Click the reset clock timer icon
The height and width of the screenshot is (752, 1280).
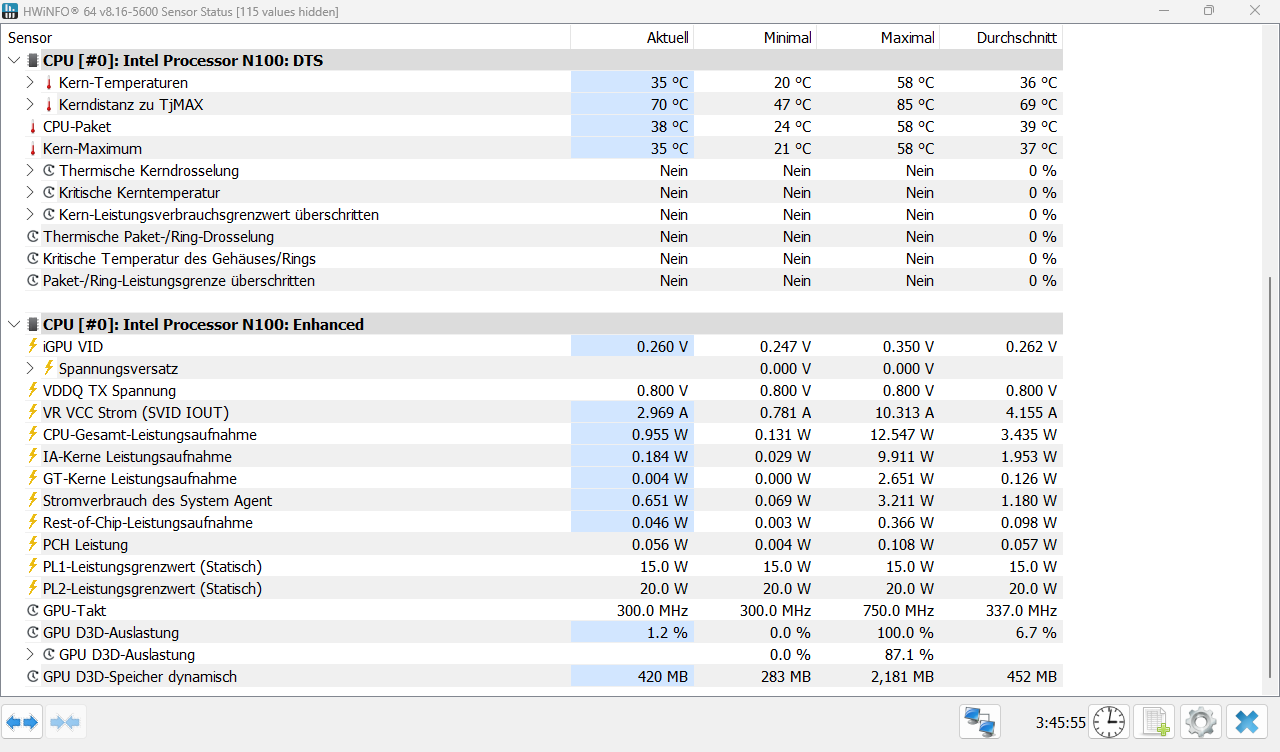(x=1109, y=721)
